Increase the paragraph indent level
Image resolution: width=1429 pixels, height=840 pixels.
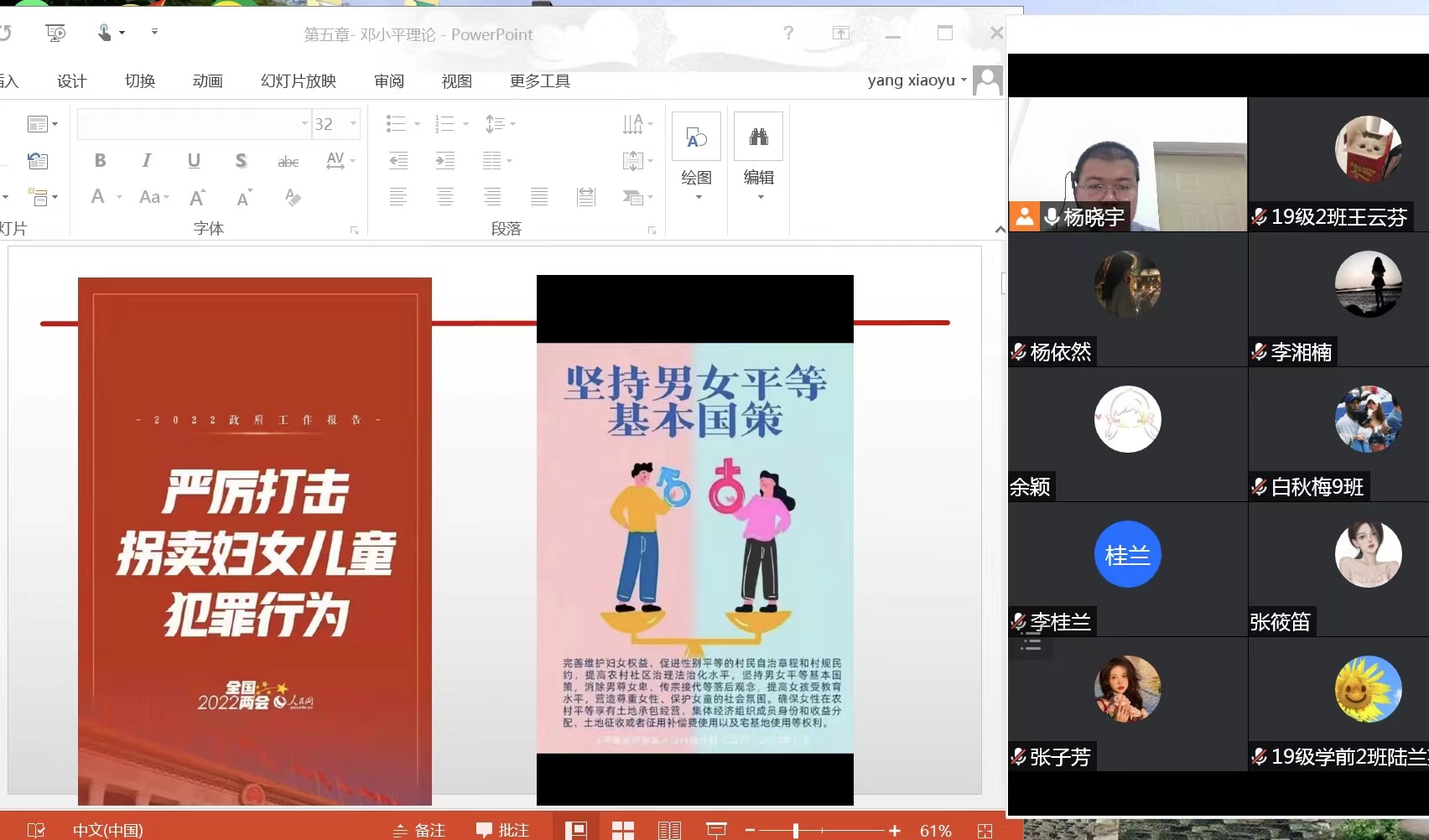pyautogui.click(x=445, y=160)
